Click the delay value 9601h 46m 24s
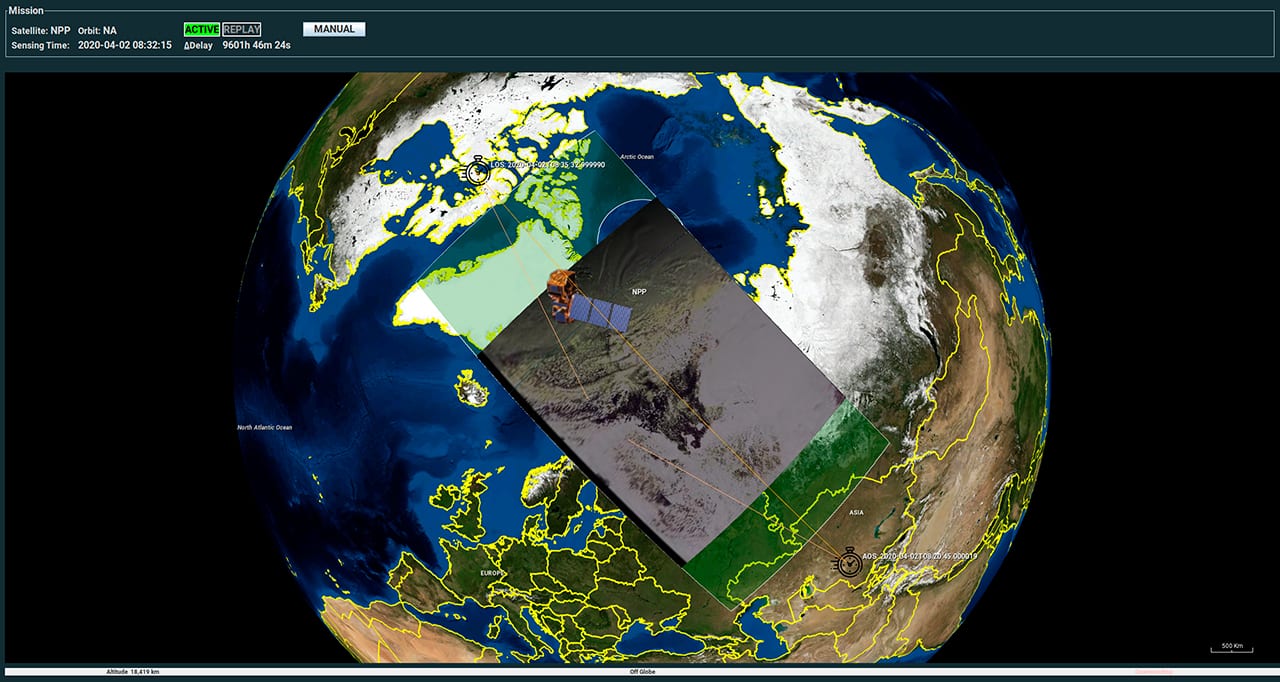 [258, 45]
